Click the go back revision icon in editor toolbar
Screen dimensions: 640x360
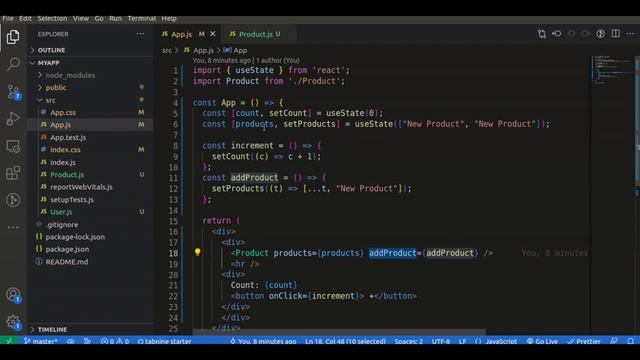click(x=557, y=34)
